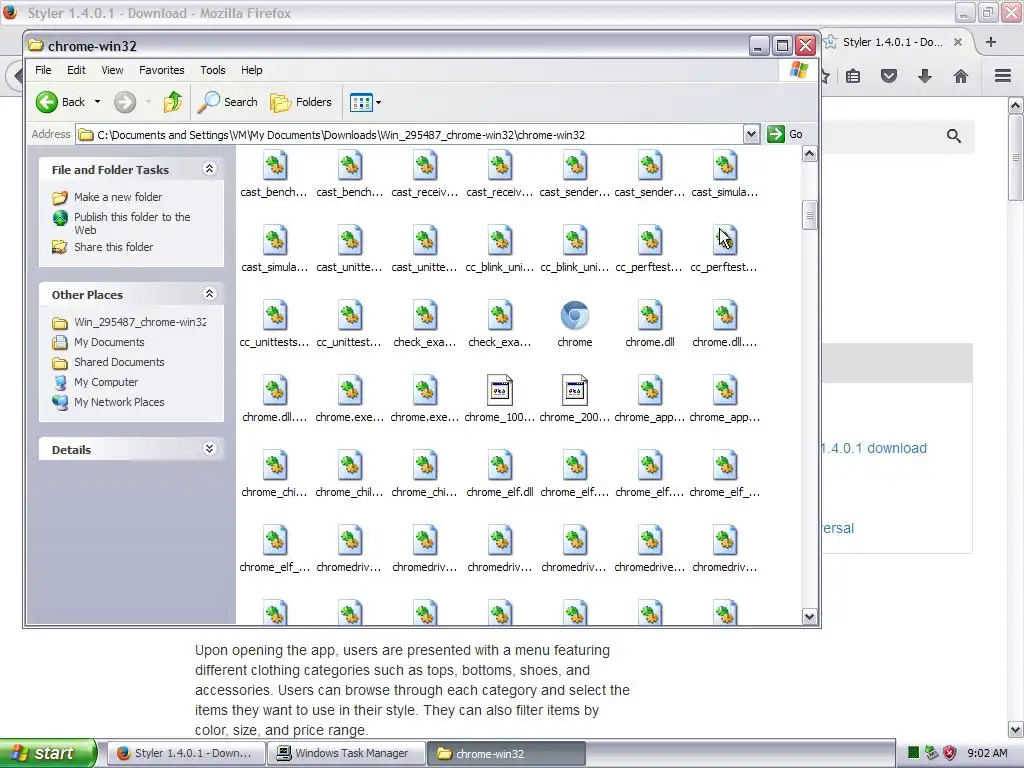Image resolution: width=1024 pixels, height=768 pixels.
Task: Click the Explorer scrollbar up arrow
Action: click(x=810, y=153)
